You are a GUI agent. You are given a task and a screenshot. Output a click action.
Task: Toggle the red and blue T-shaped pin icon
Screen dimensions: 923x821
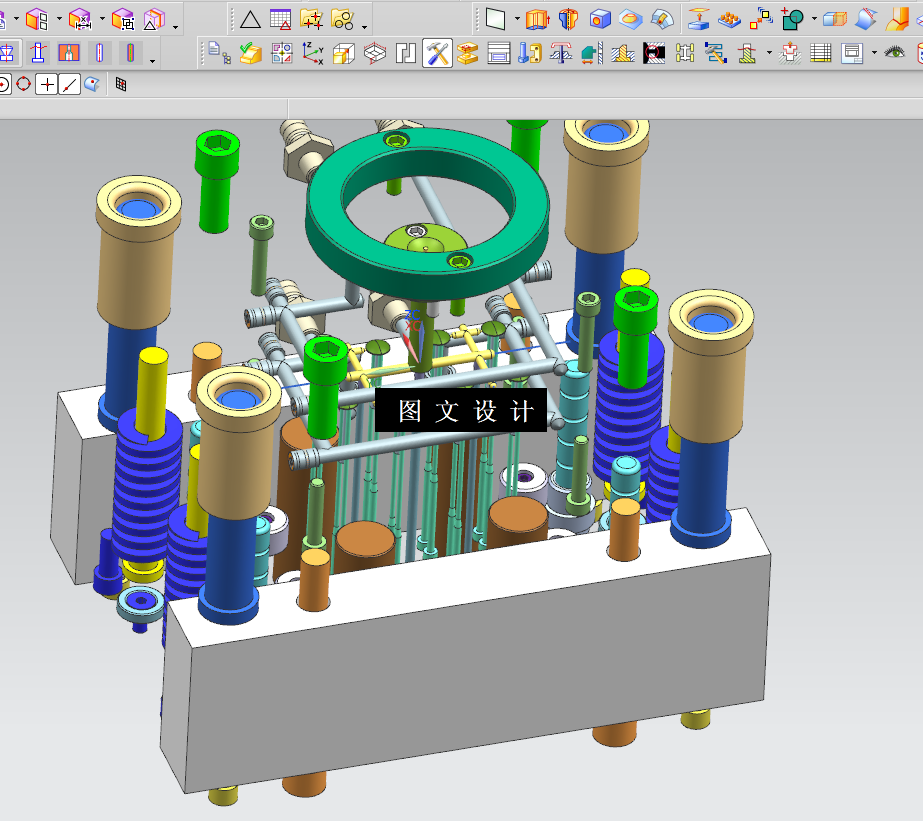click(x=38, y=53)
